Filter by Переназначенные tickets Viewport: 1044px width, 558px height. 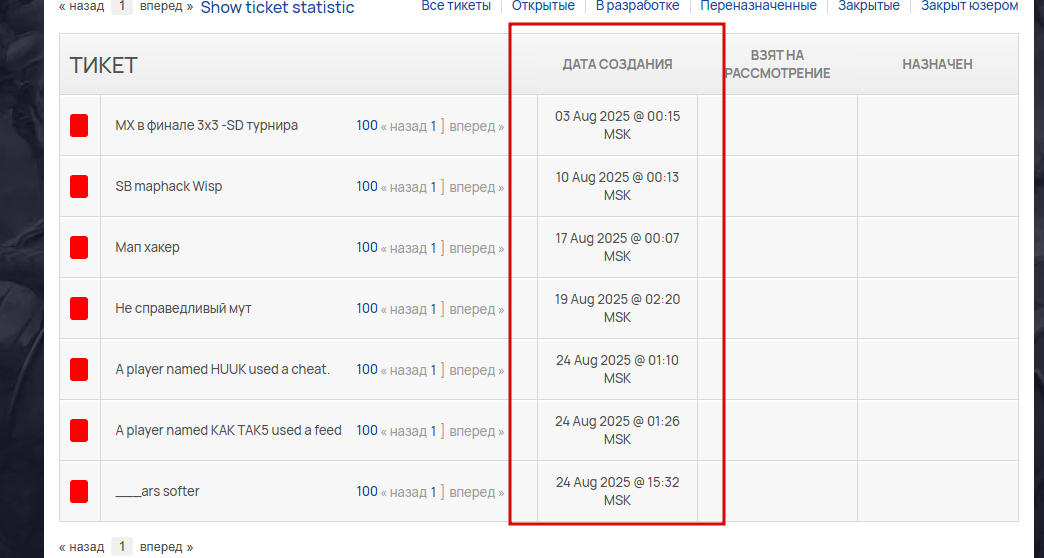click(758, 6)
